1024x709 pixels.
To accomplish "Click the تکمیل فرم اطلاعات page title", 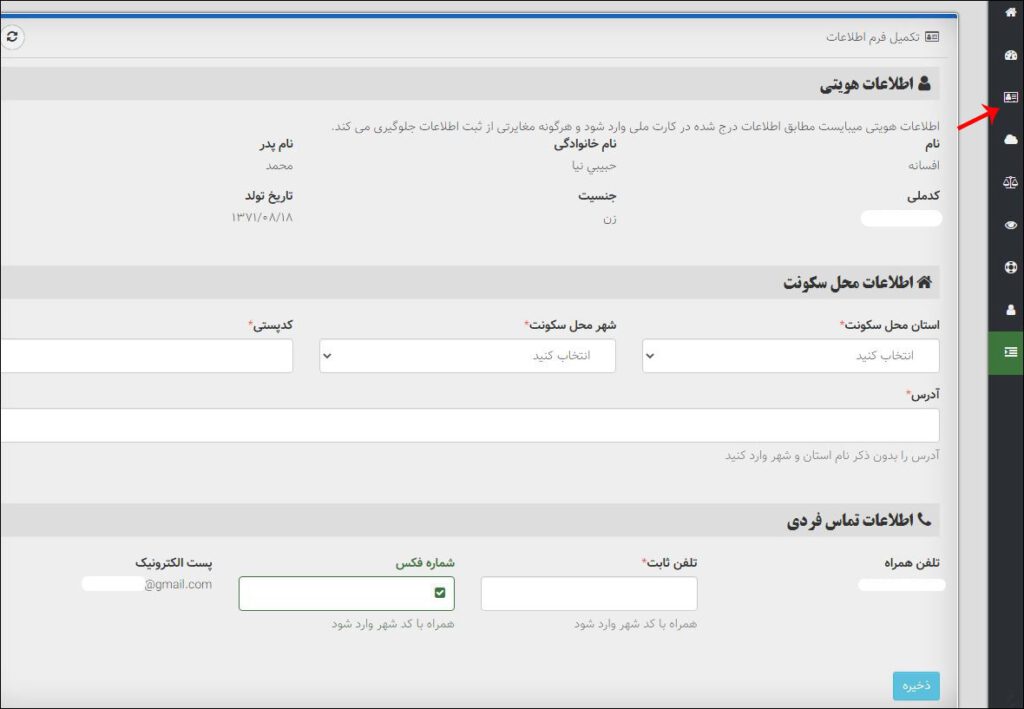I will [x=872, y=37].
